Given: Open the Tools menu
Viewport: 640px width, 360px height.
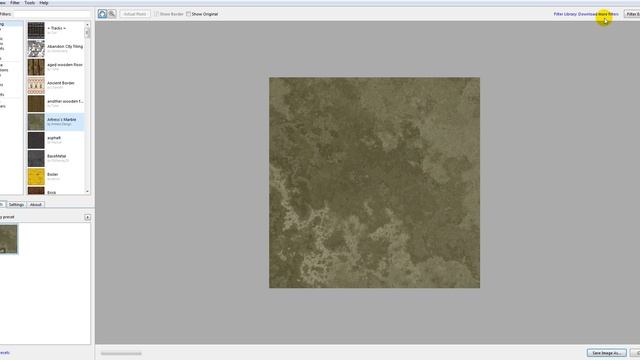Looking at the screenshot, I should click(x=29, y=3).
